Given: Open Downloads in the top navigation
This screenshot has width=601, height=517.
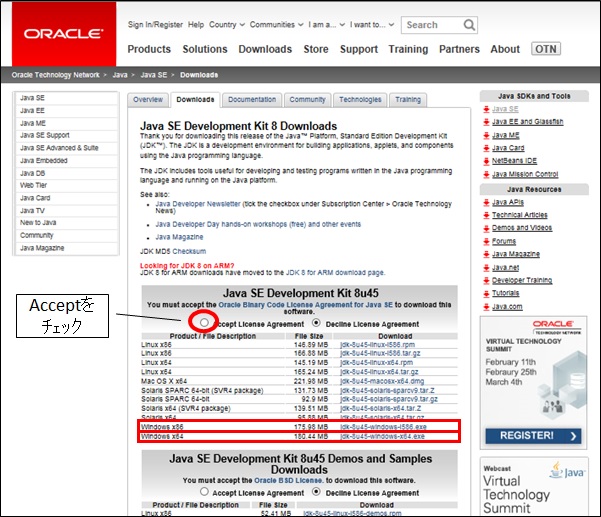Looking at the screenshot, I should (265, 49).
